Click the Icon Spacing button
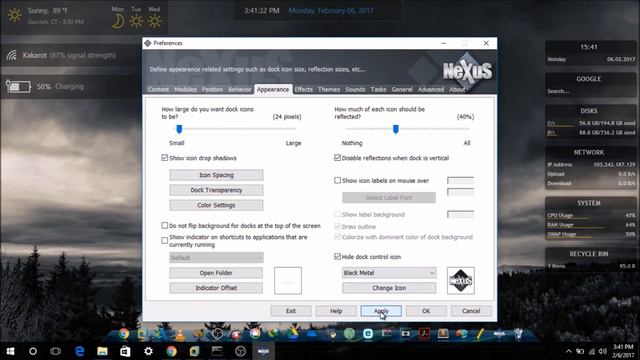This screenshot has height=360, width=640. click(x=216, y=175)
